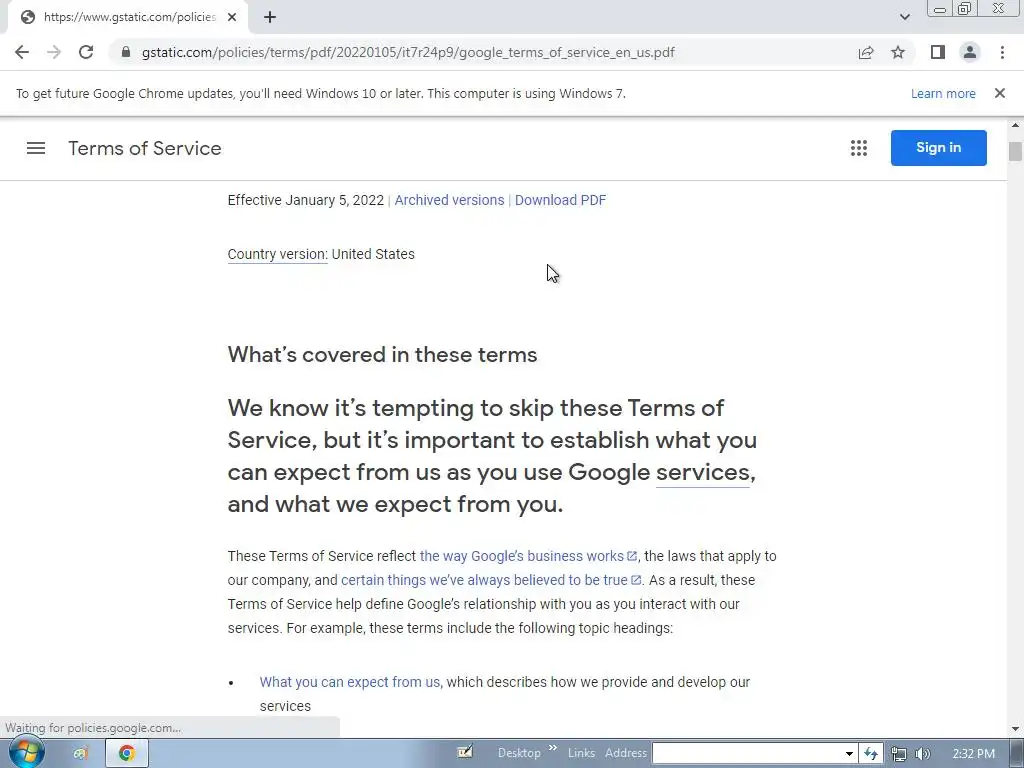Click the Links toolbar label

[x=581, y=753]
